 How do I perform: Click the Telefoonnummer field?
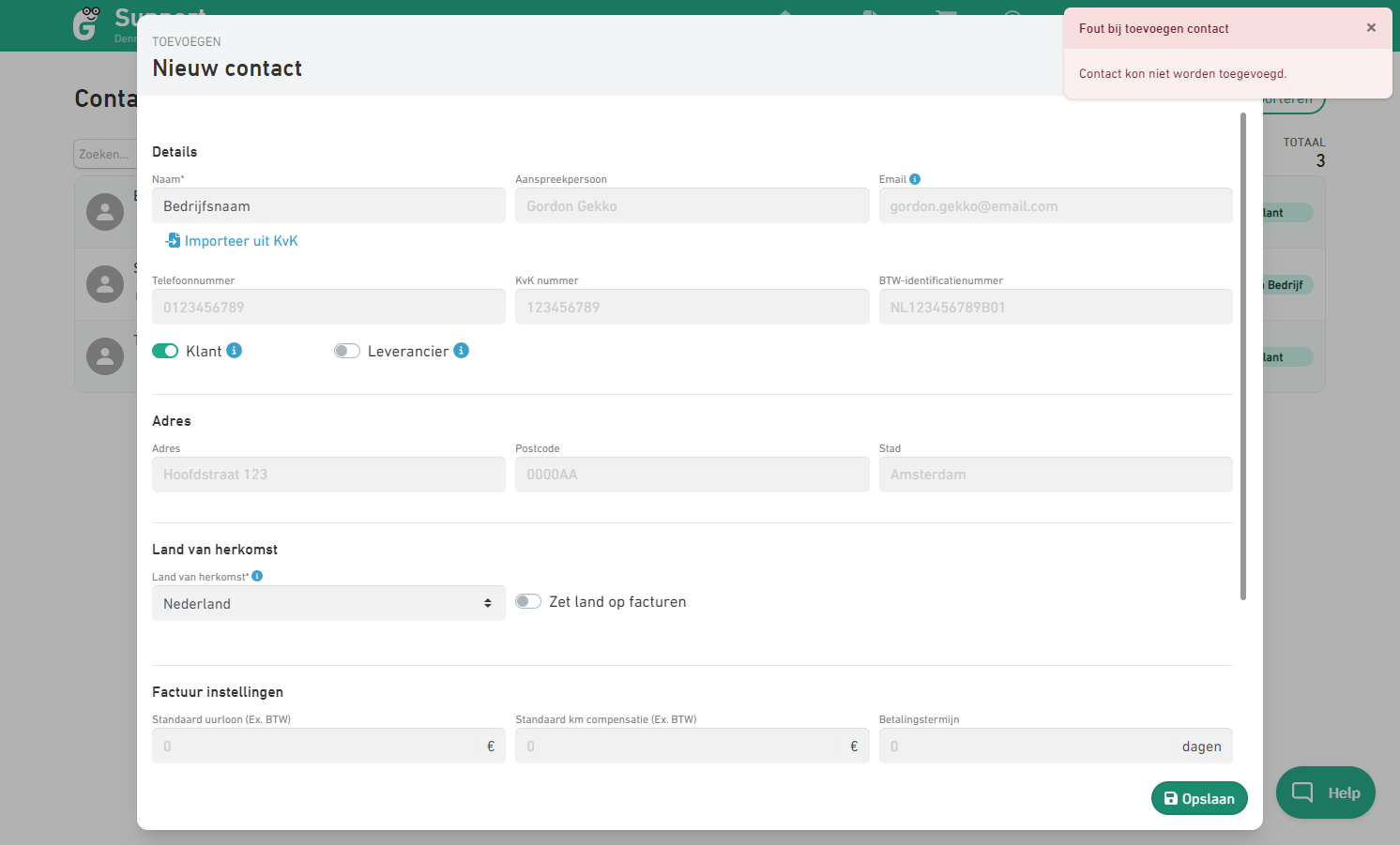point(328,307)
